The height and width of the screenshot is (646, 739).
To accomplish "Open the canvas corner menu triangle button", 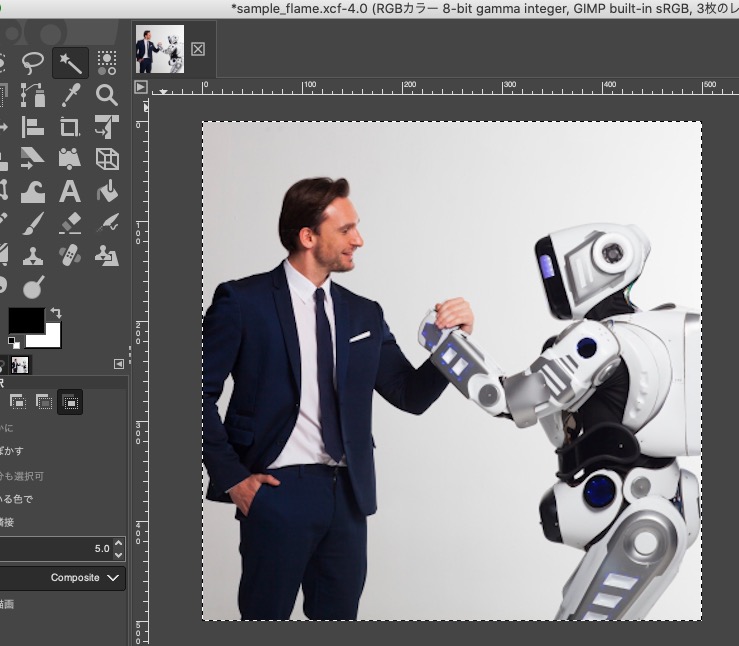I will [141, 87].
